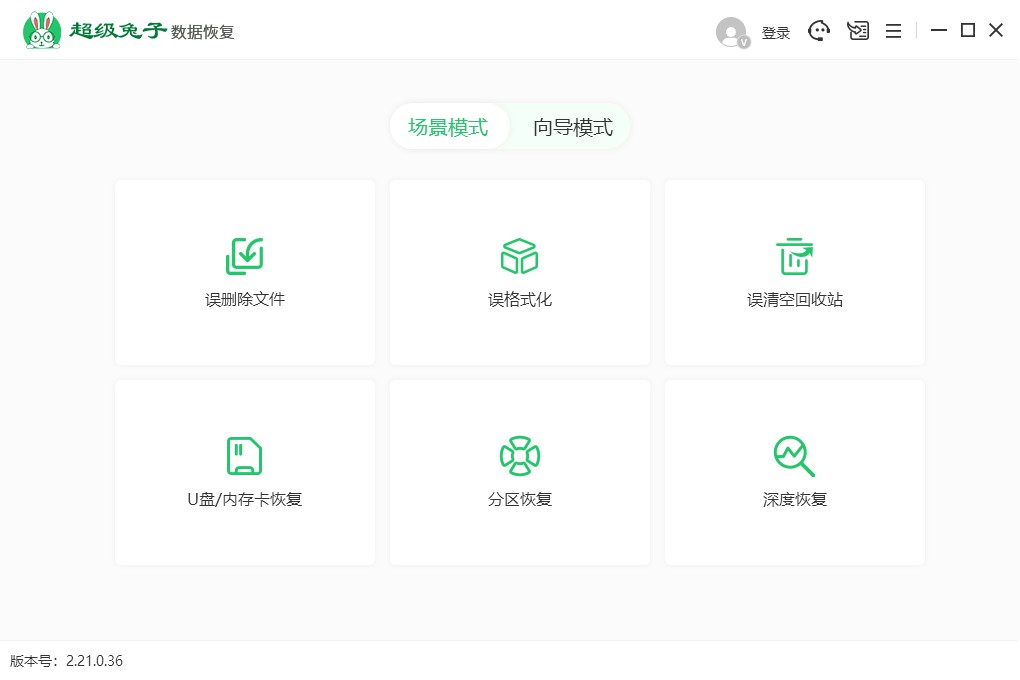Click the V badge on avatar
The image size is (1020, 680).
pos(743,42)
